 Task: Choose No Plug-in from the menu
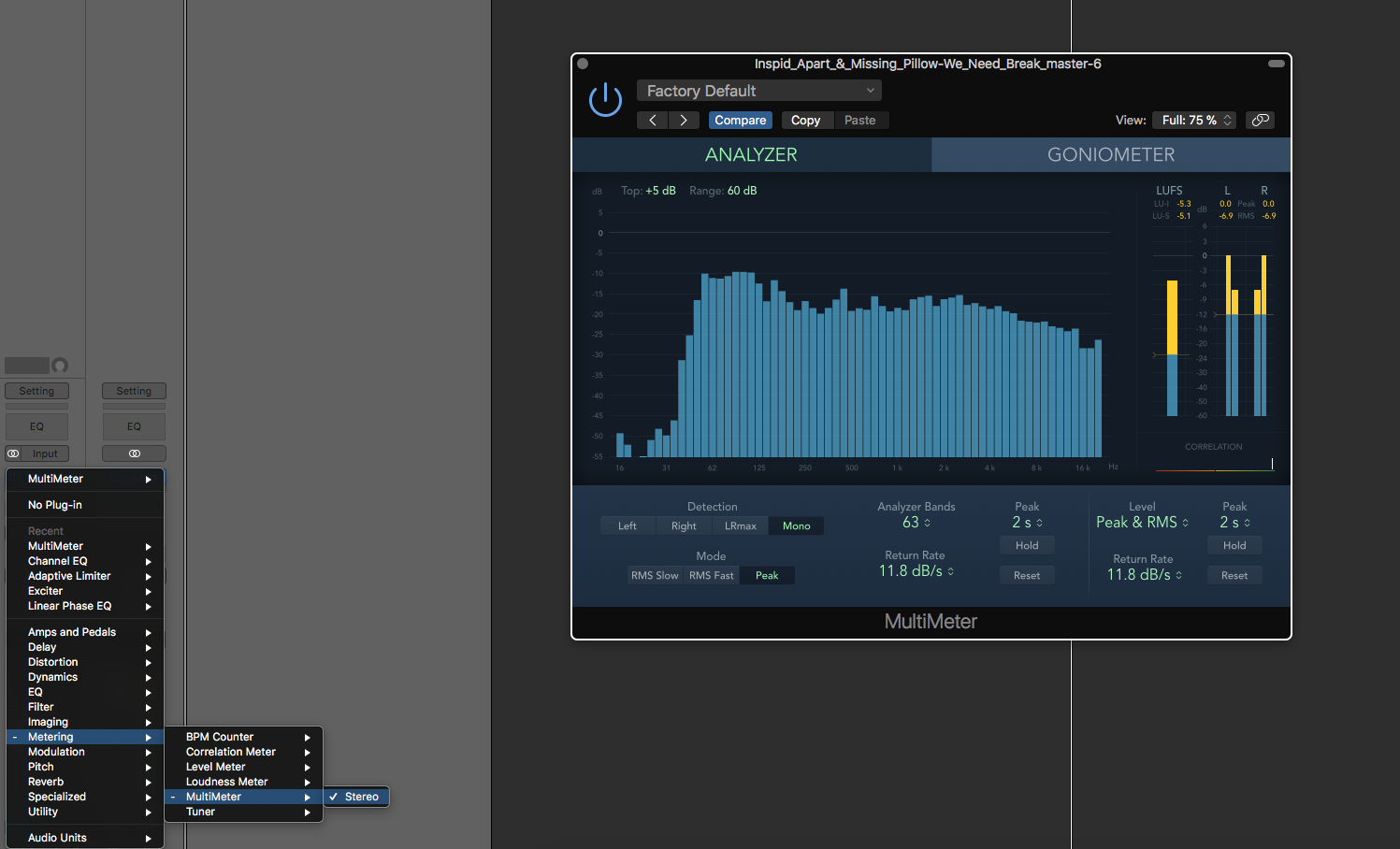pos(85,505)
